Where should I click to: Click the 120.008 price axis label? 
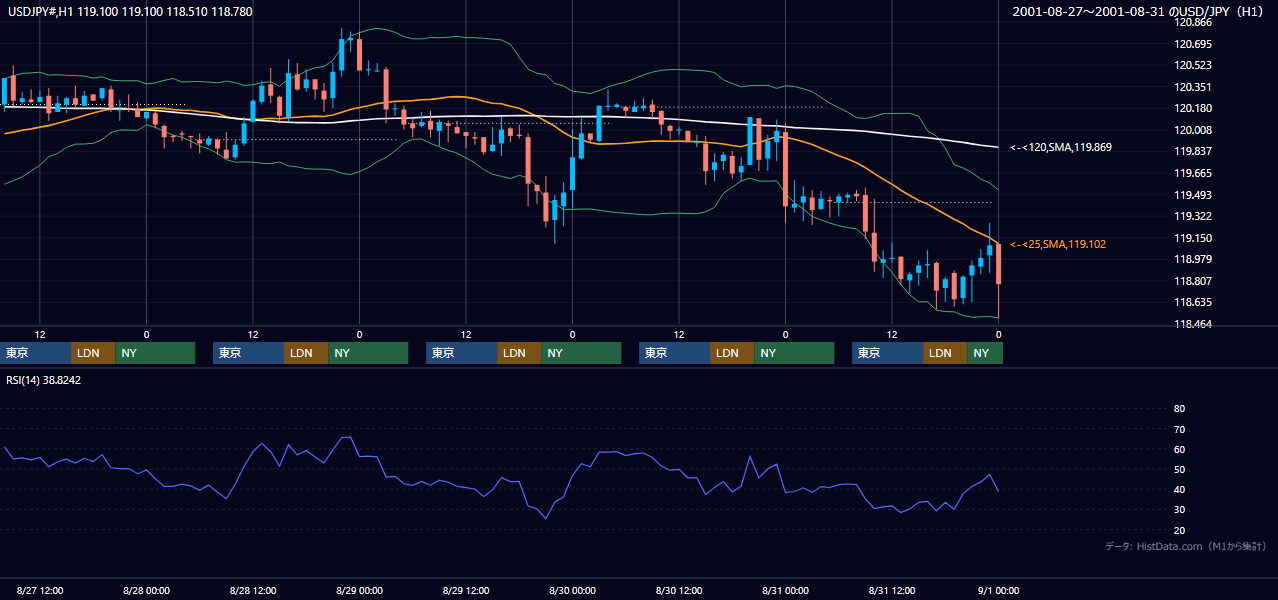coord(1194,130)
